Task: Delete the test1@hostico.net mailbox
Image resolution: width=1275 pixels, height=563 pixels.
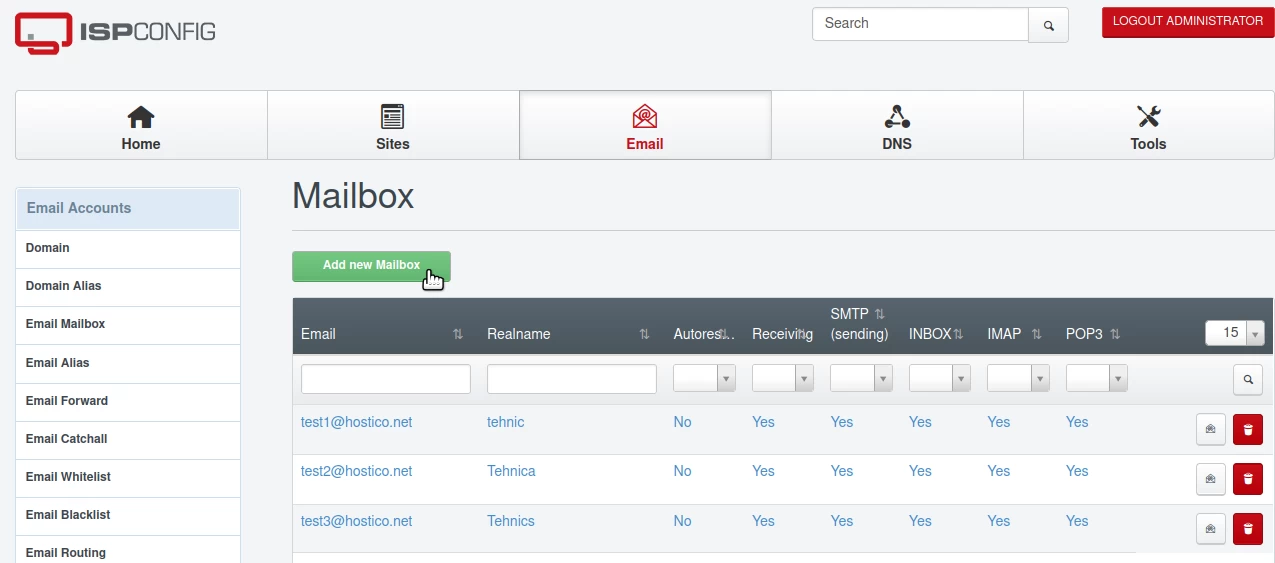Action: [1247, 429]
